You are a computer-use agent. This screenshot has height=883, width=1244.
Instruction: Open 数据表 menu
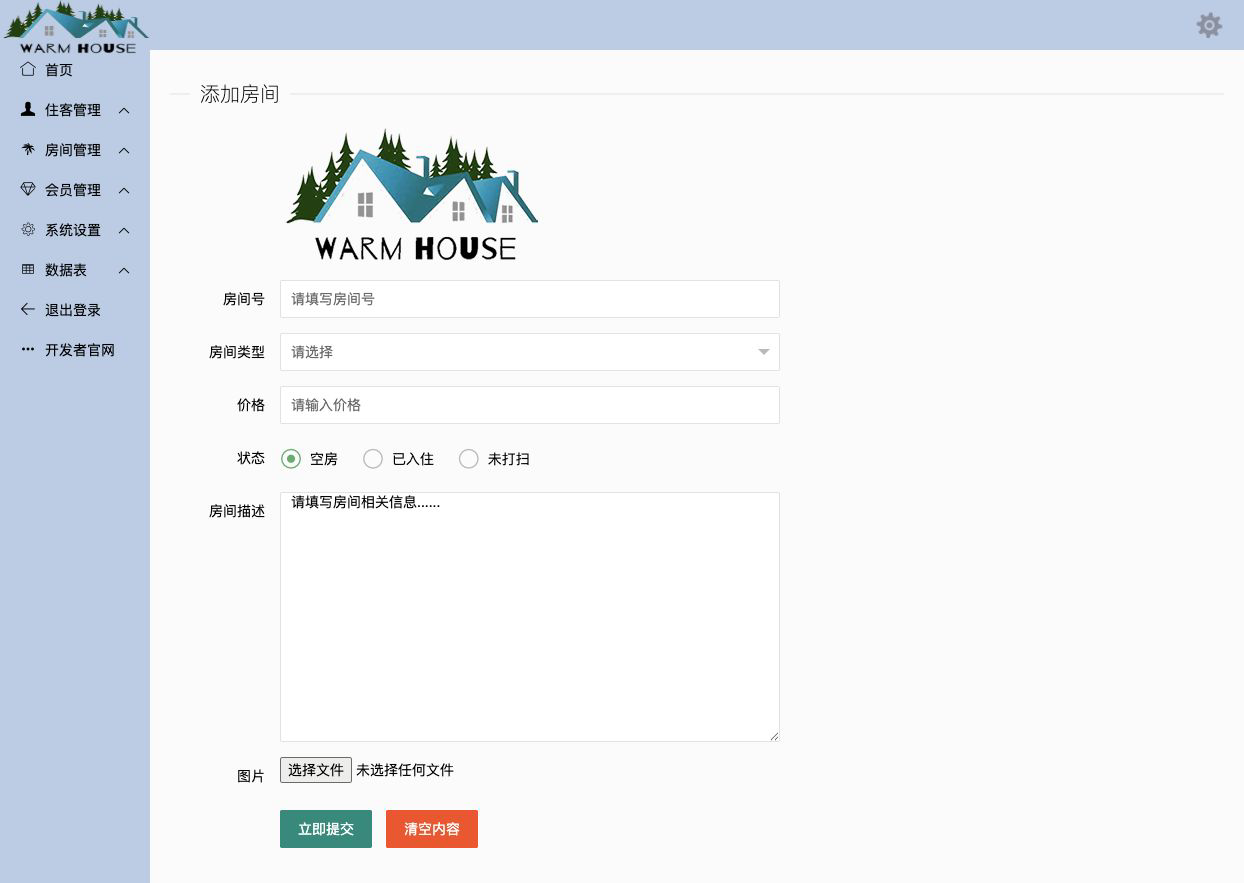click(x=75, y=270)
